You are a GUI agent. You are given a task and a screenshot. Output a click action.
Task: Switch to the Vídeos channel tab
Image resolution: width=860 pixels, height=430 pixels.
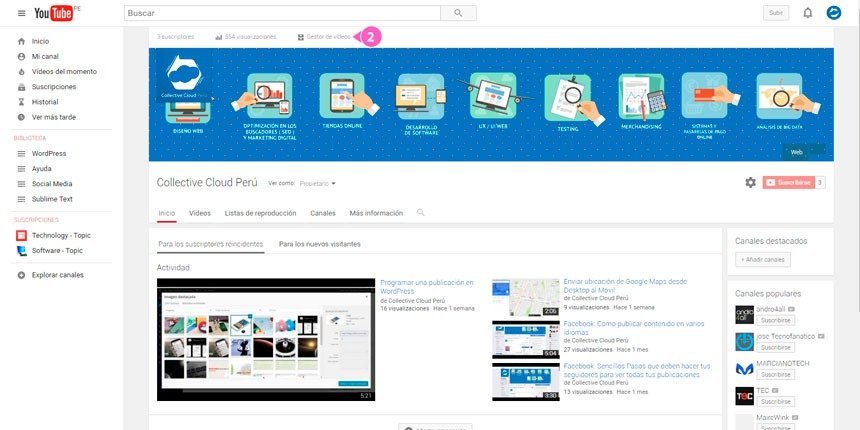[x=200, y=213]
